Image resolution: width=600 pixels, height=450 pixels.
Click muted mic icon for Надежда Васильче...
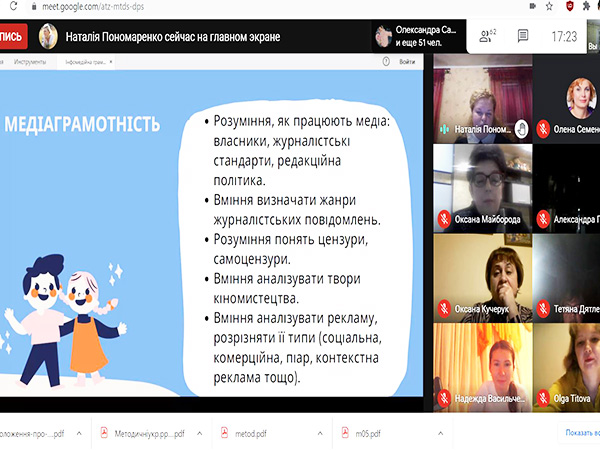pos(444,398)
